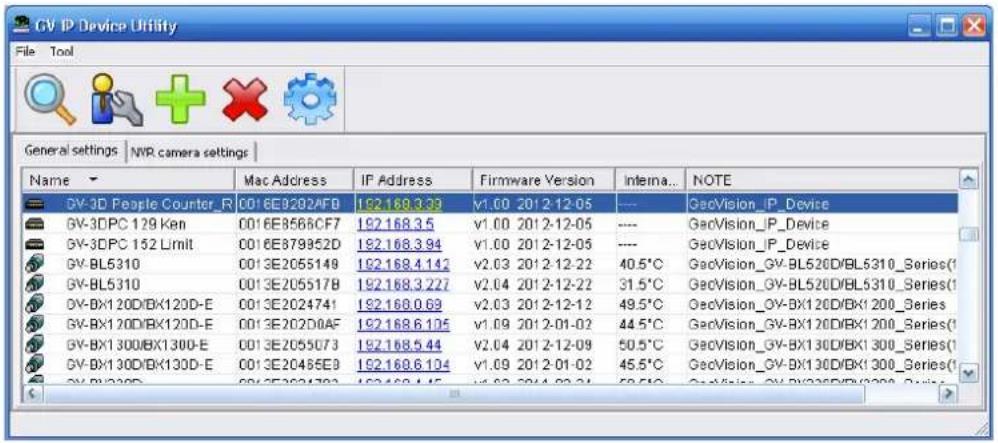Image resolution: width=998 pixels, height=443 pixels.
Task: Open IP link 192.168.6.105
Action: click(404, 325)
